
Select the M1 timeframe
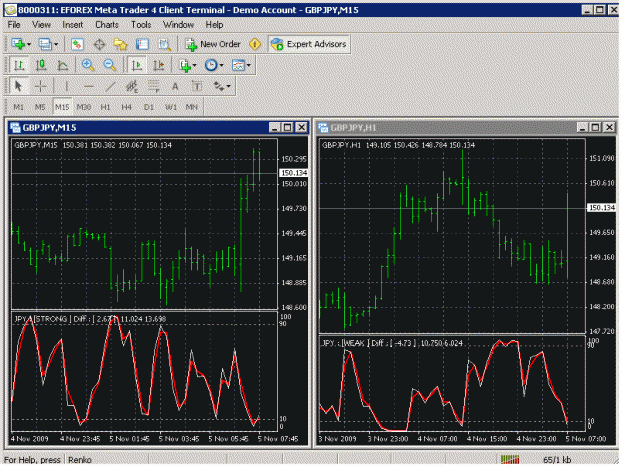(18, 107)
